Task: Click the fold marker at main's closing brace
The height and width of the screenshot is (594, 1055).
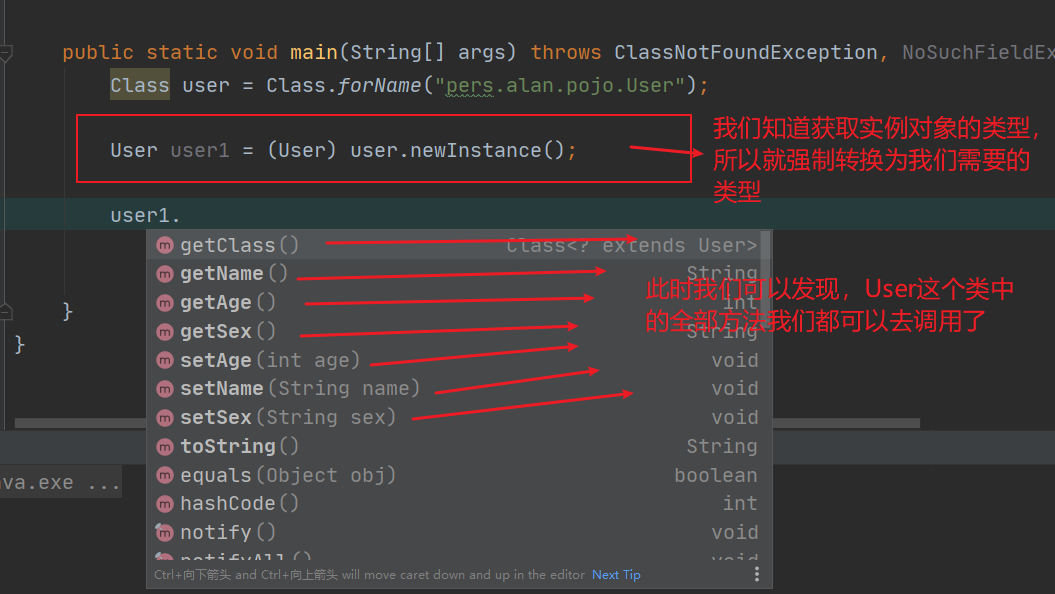Action: coord(6,310)
